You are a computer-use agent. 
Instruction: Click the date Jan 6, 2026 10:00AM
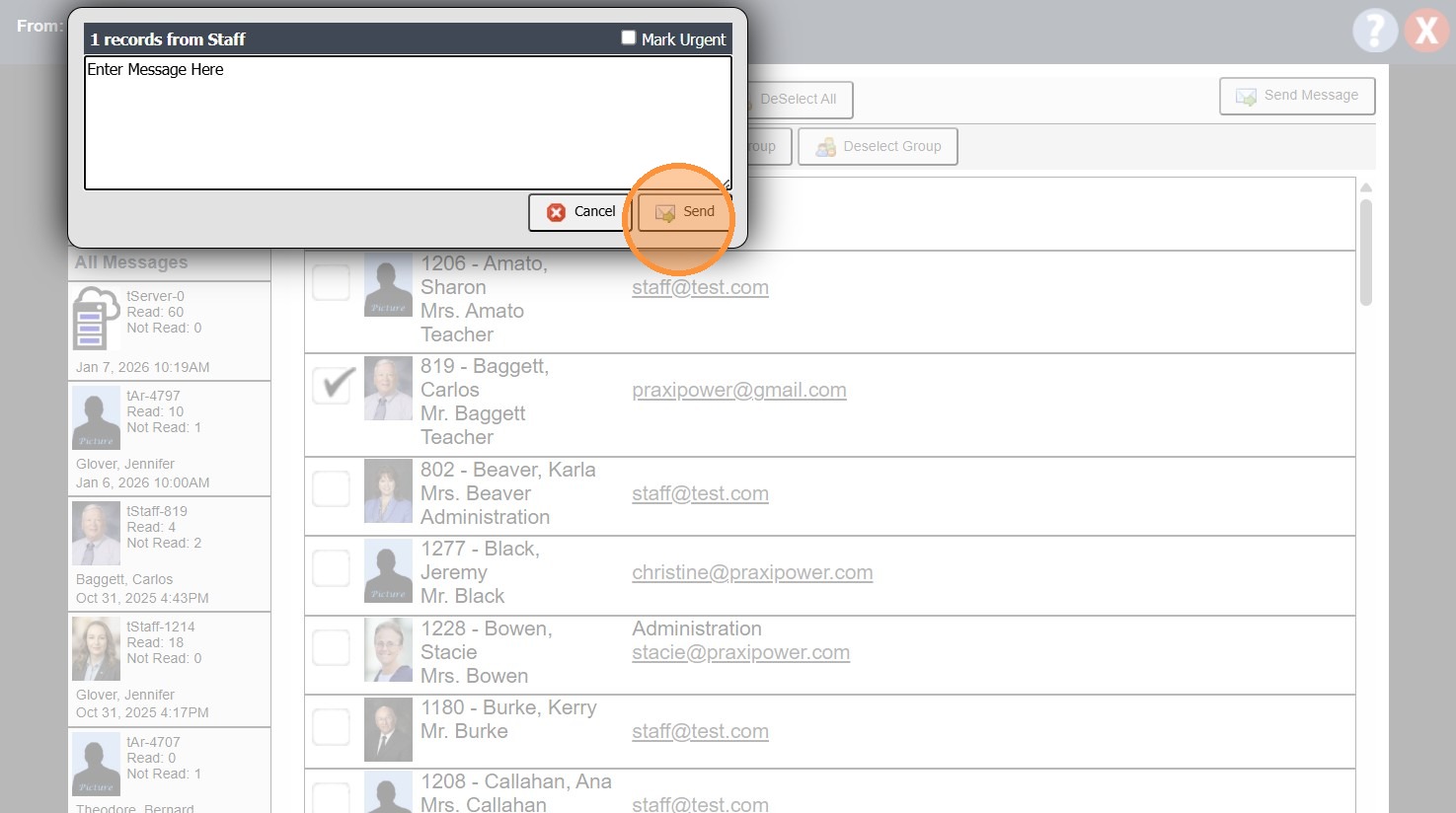coord(143,482)
